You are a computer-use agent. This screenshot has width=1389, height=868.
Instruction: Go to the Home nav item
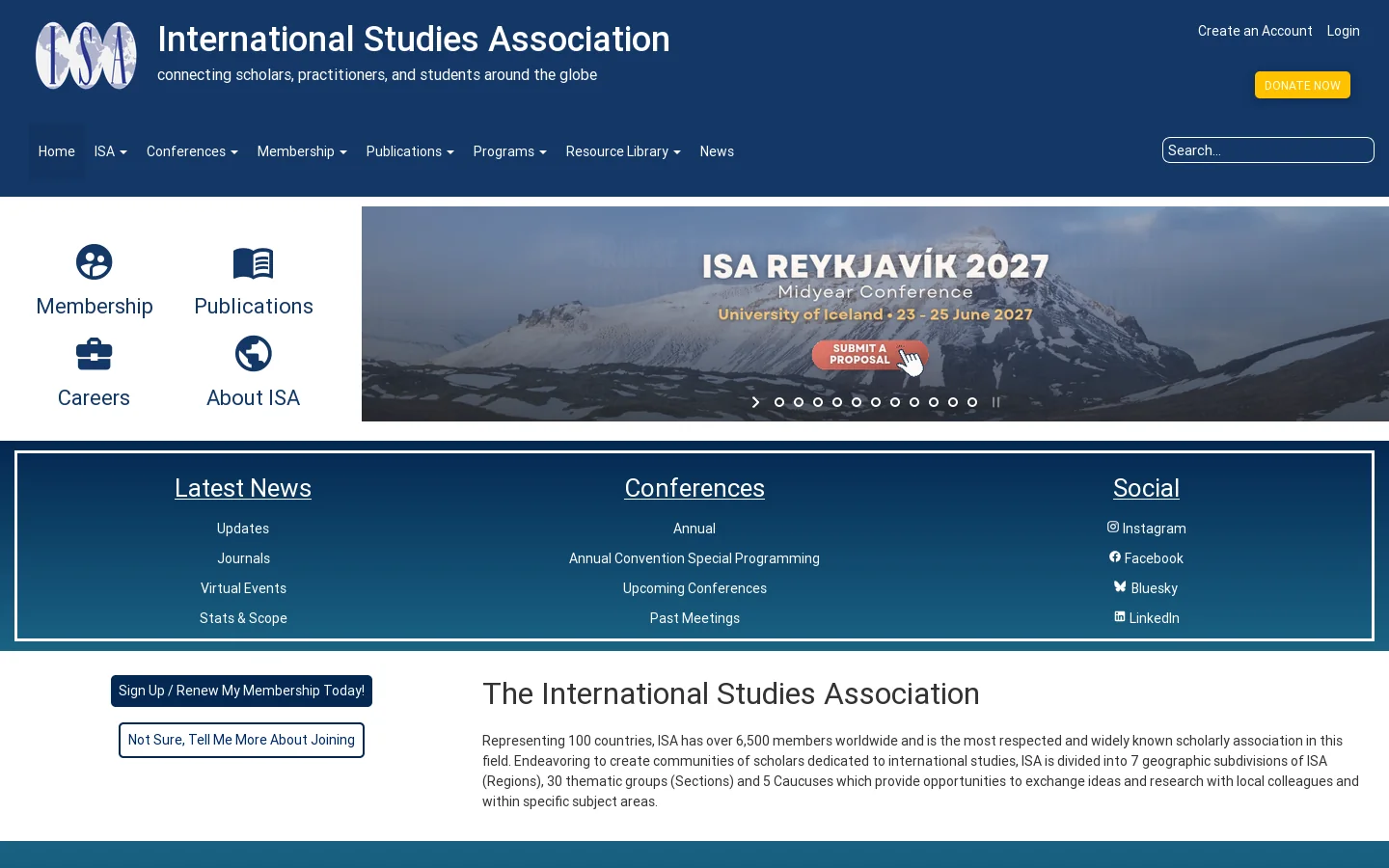click(x=57, y=151)
